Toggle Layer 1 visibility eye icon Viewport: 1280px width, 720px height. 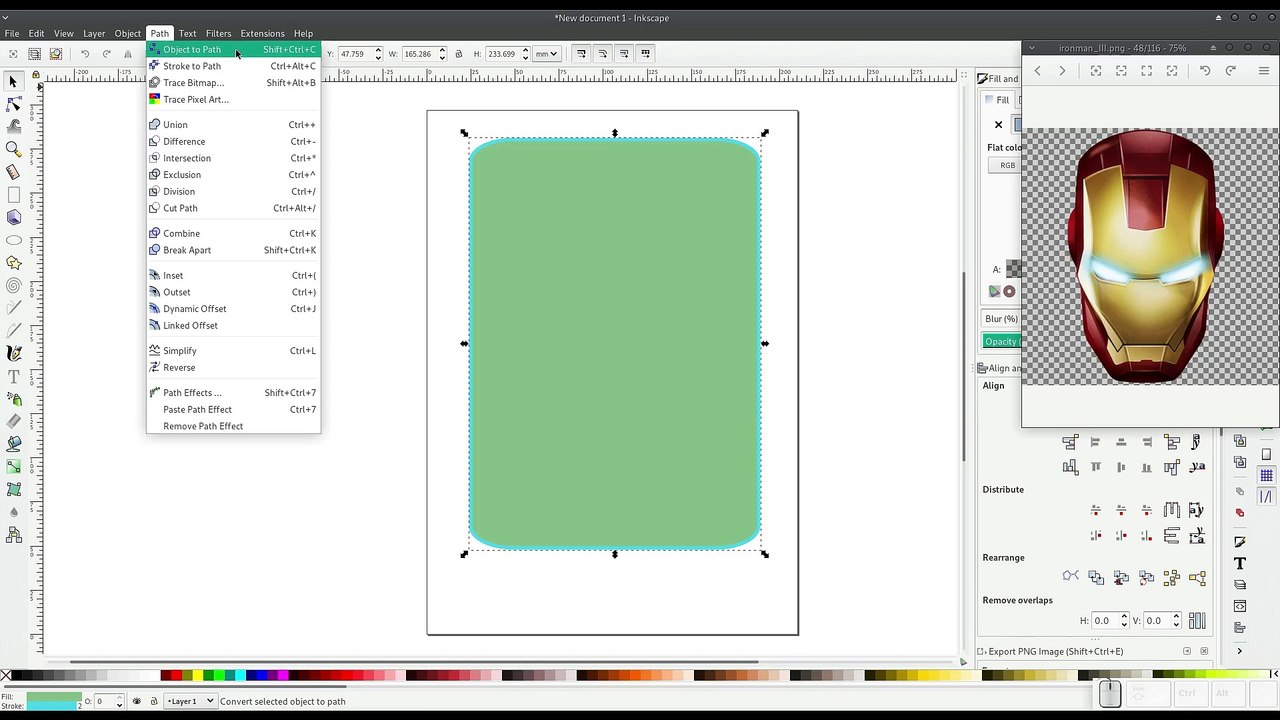pyautogui.click(x=137, y=701)
